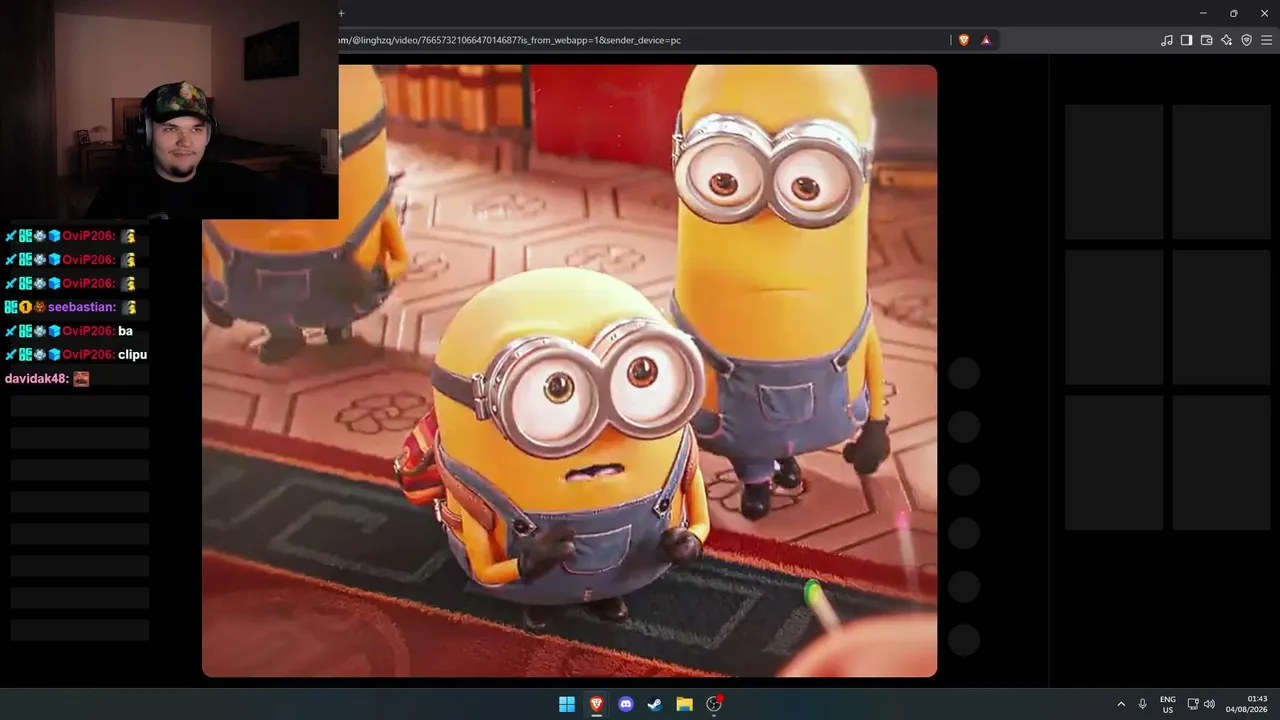Open the Brave Wallet icon
Viewport: 1280px width, 720px height.
pos(1206,40)
